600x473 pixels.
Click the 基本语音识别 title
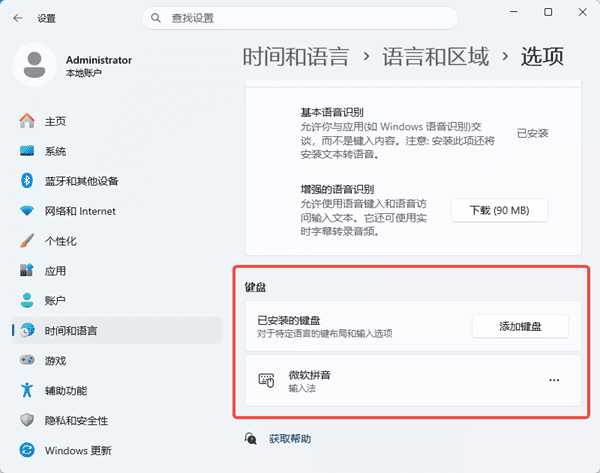tap(332, 112)
